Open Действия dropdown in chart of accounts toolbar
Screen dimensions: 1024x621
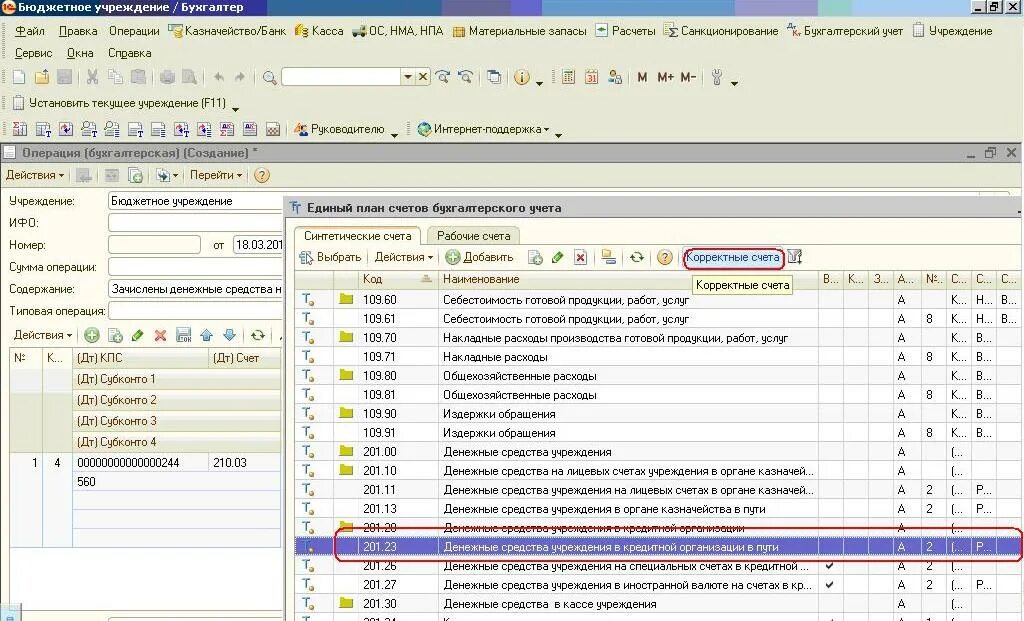pos(404,257)
